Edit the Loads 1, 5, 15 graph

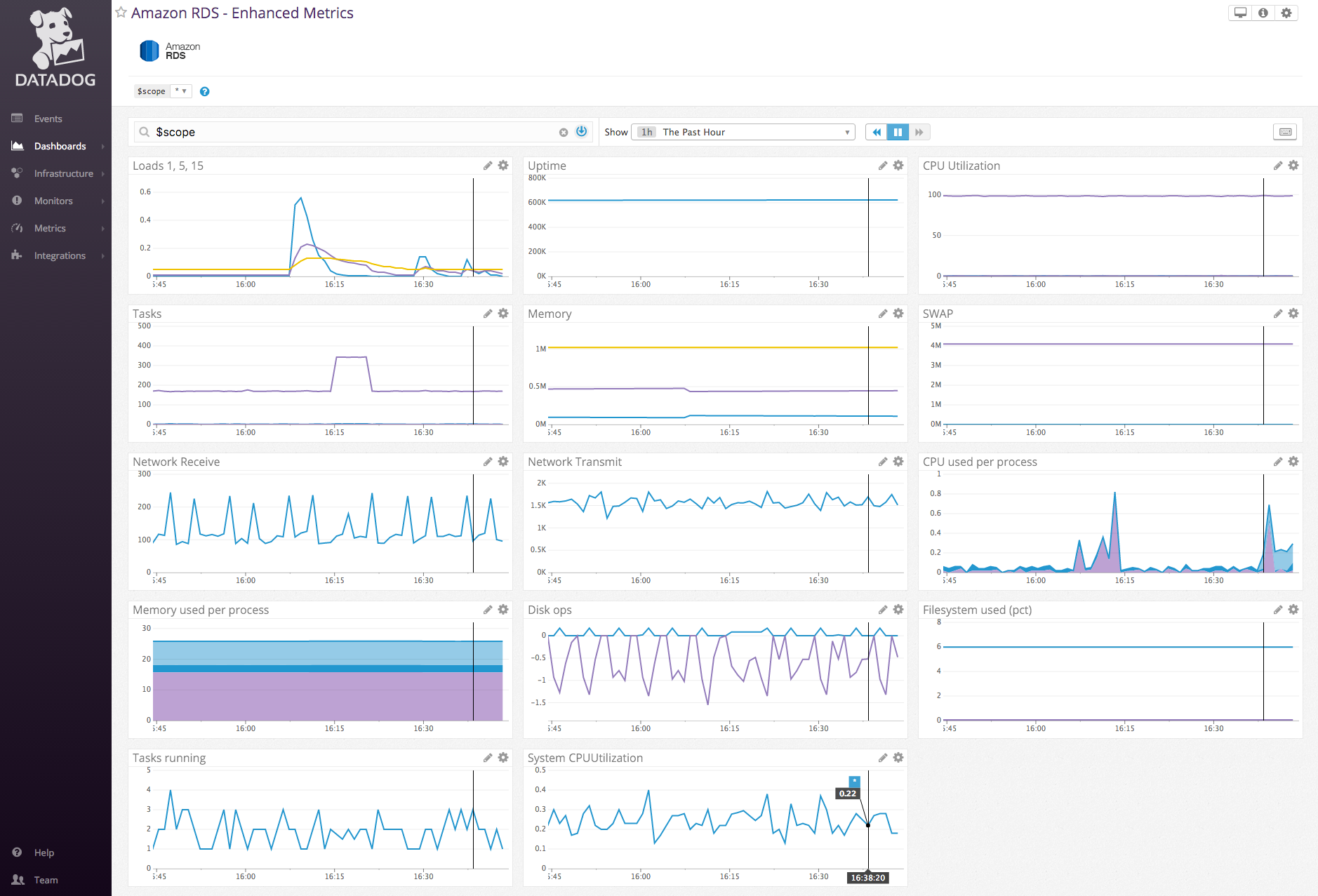click(488, 165)
